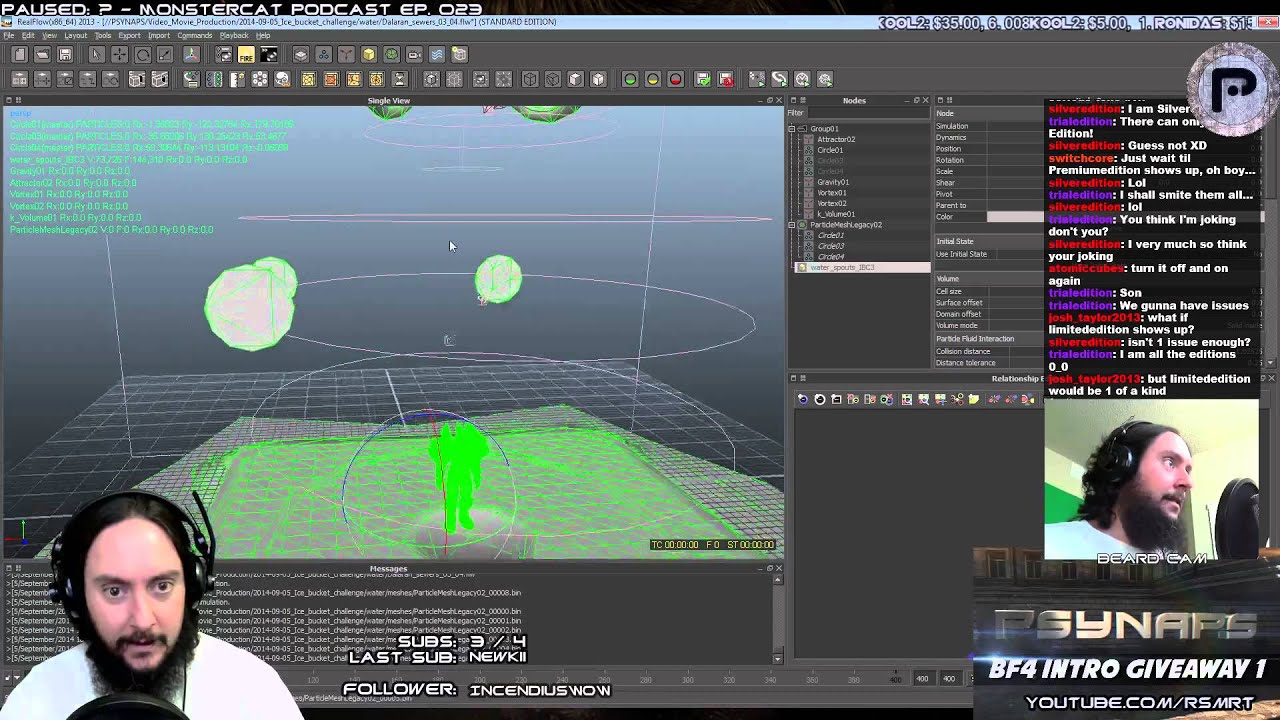Open the Layout menu
Image resolution: width=1280 pixels, height=720 pixels.
76,36
